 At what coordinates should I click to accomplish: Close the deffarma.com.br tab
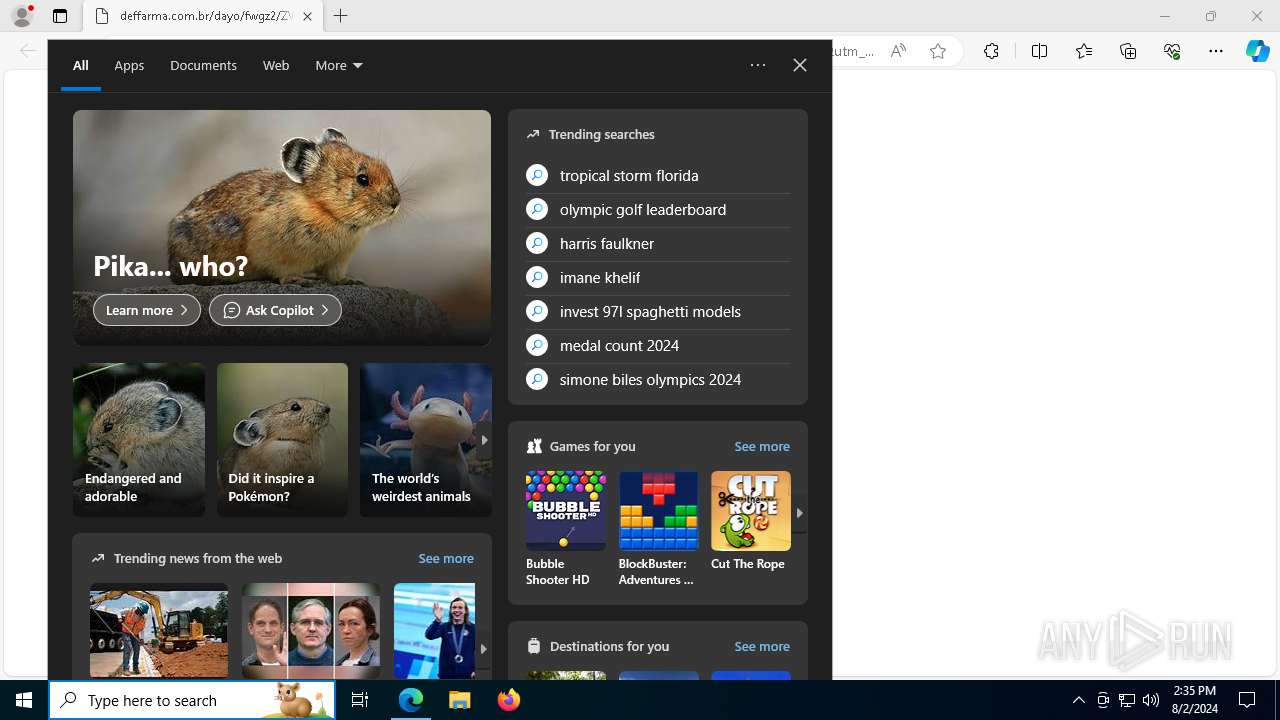point(307,16)
